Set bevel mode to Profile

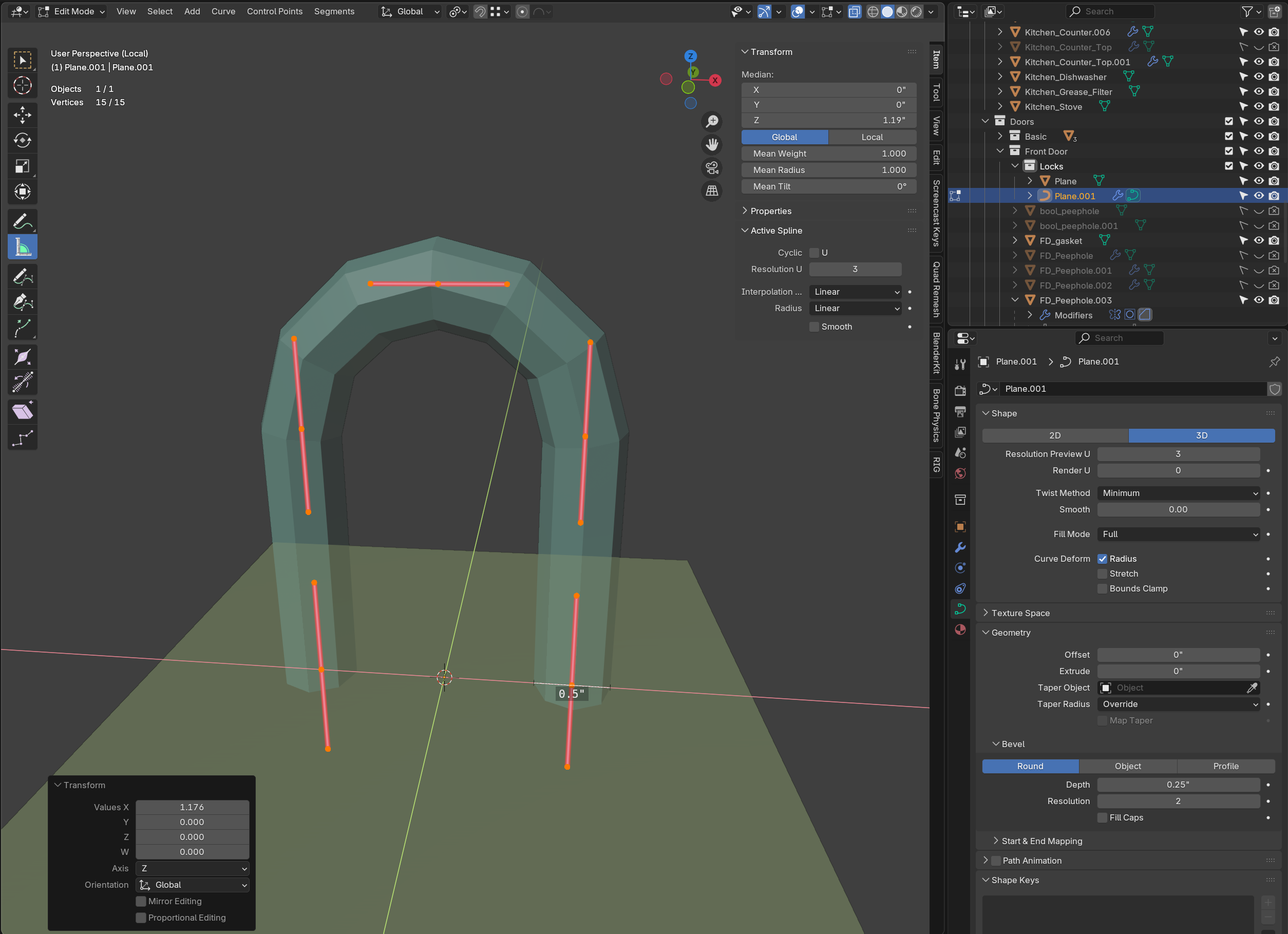click(1225, 766)
